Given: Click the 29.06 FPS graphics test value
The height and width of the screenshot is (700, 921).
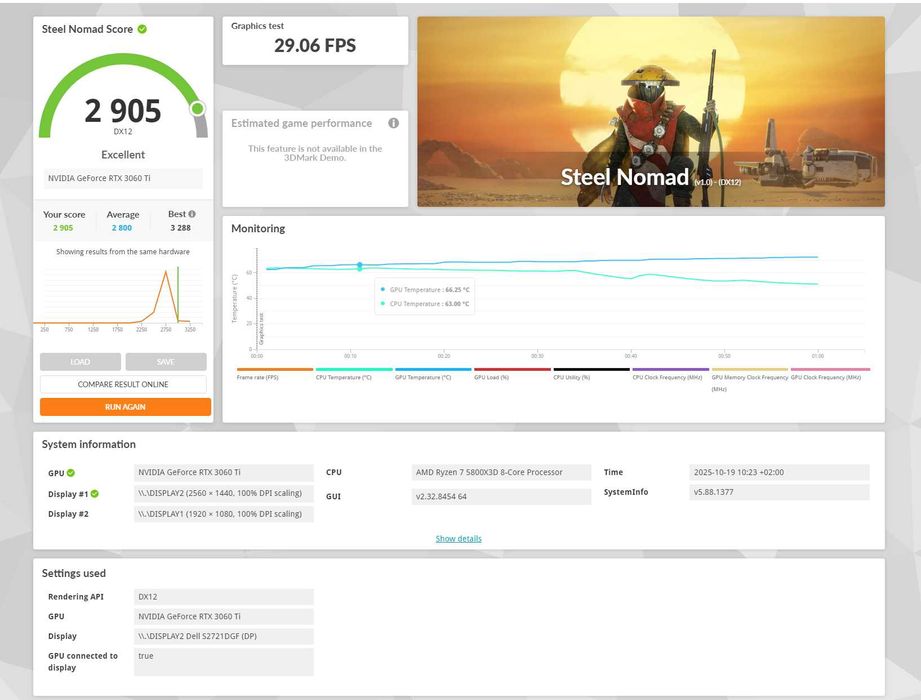Looking at the screenshot, I should click(315, 45).
